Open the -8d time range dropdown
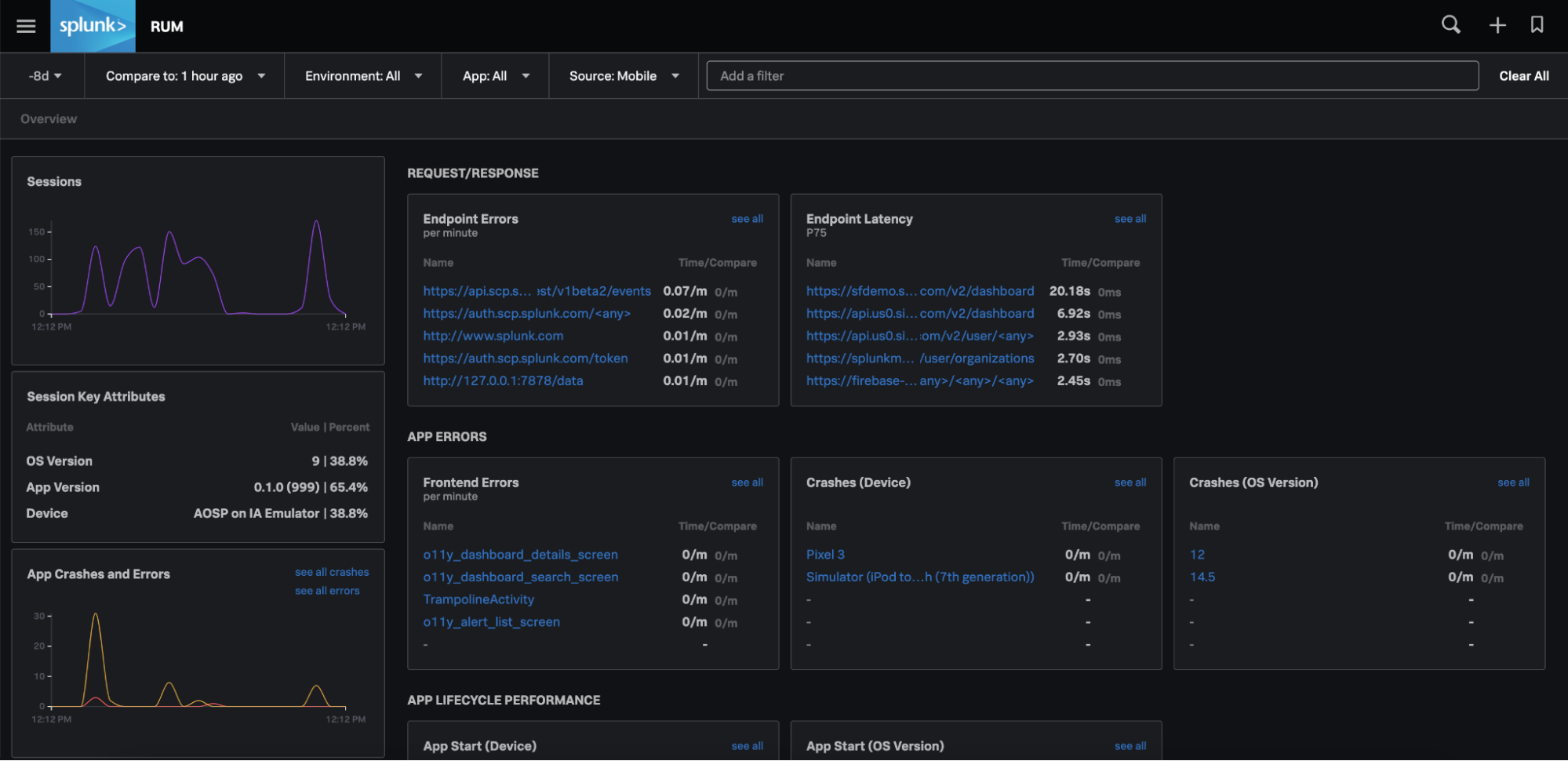The height and width of the screenshot is (761, 1568). [x=45, y=76]
